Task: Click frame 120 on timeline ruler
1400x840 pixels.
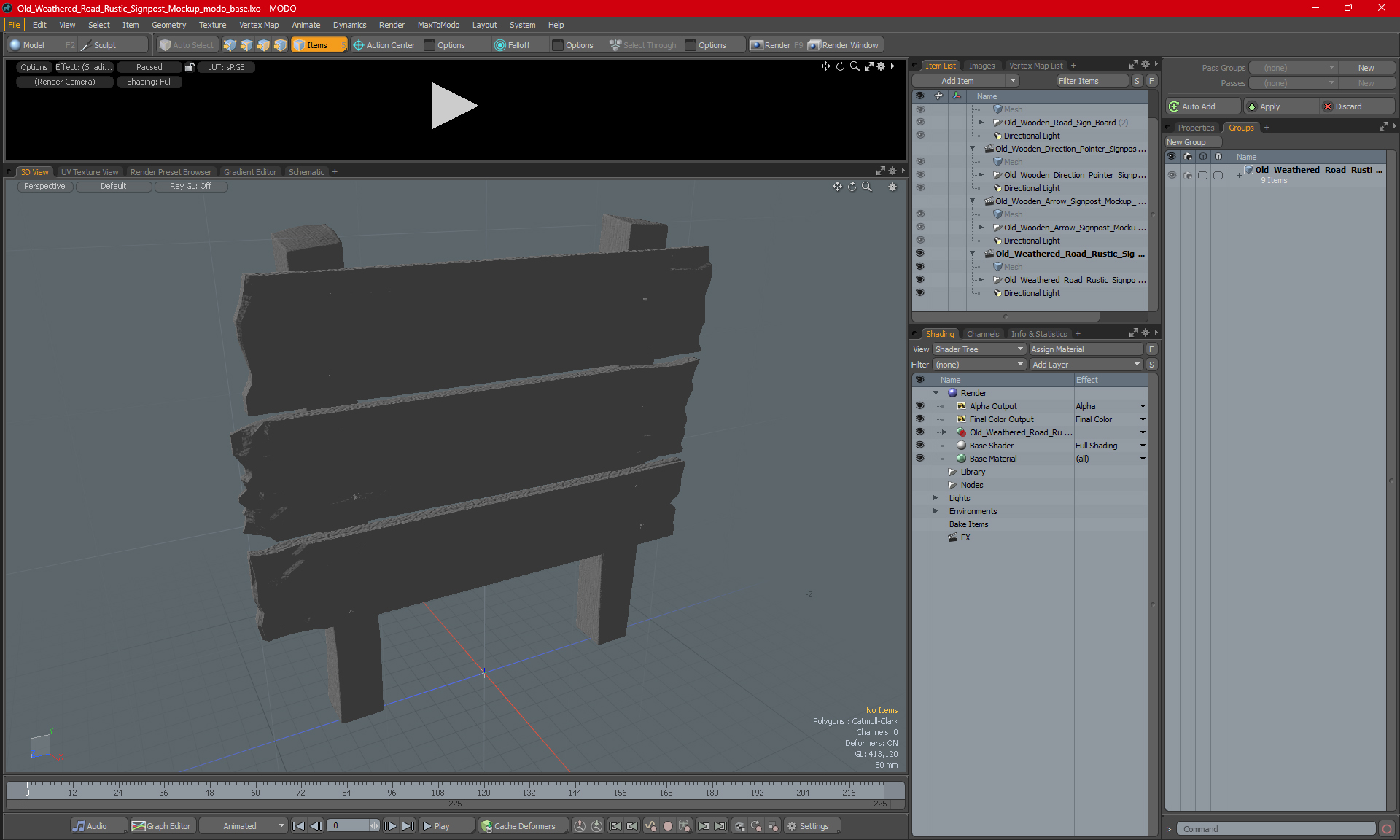Action: (483, 792)
